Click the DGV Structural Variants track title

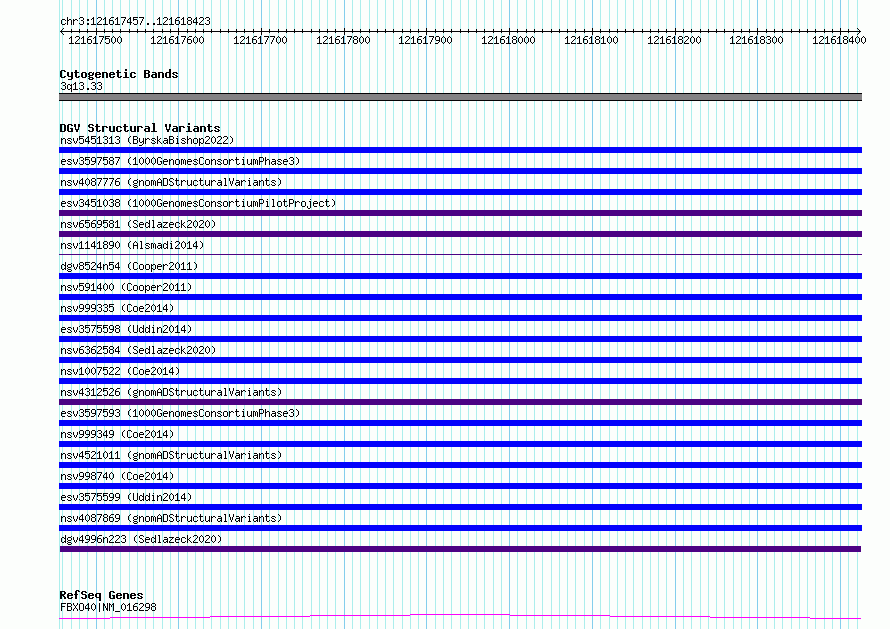140,128
